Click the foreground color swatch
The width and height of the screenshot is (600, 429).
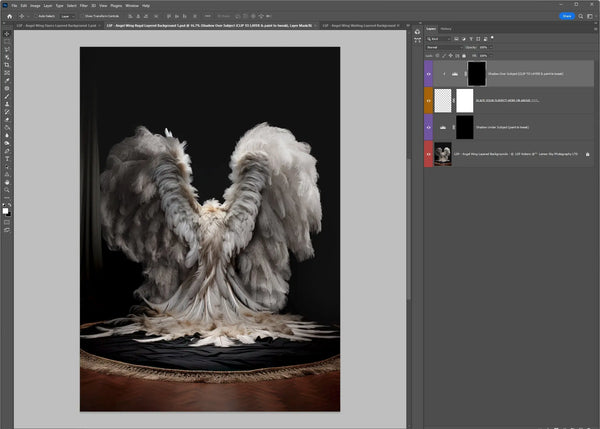6,210
